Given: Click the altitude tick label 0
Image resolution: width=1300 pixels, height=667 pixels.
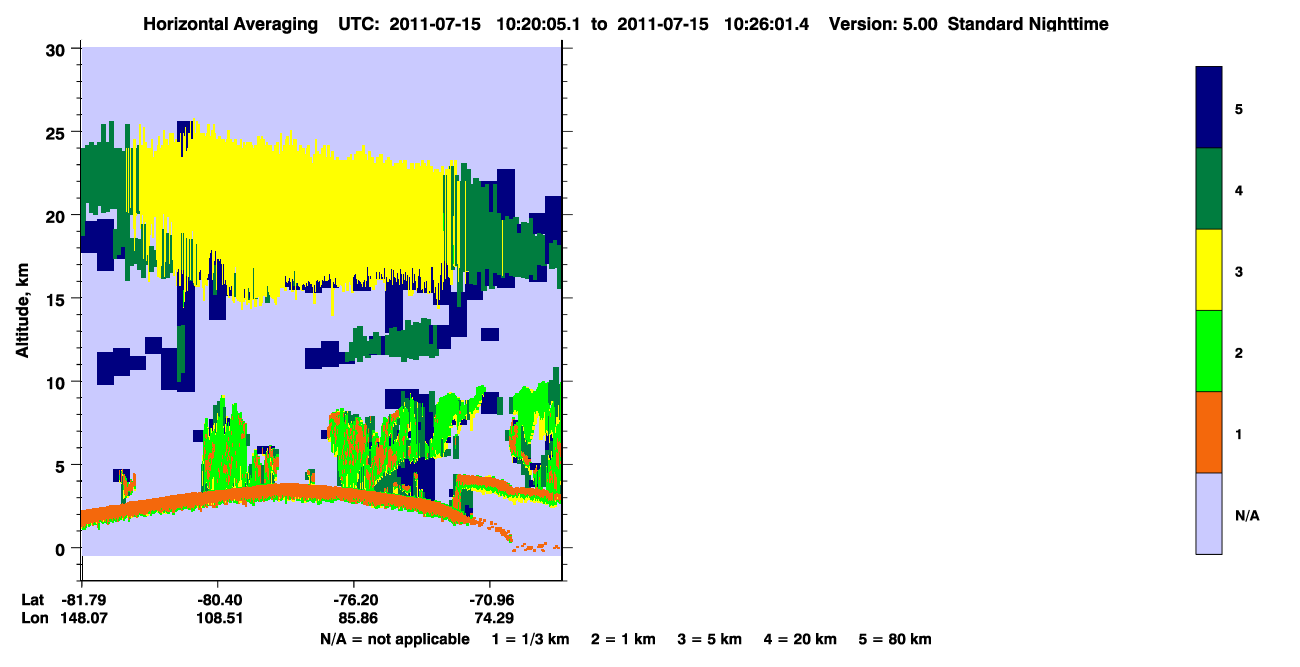Looking at the screenshot, I should point(62,548).
